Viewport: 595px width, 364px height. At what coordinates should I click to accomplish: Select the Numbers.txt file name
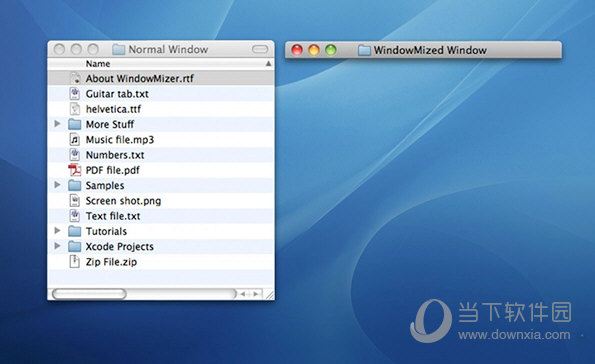pyautogui.click(x=115, y=155)
